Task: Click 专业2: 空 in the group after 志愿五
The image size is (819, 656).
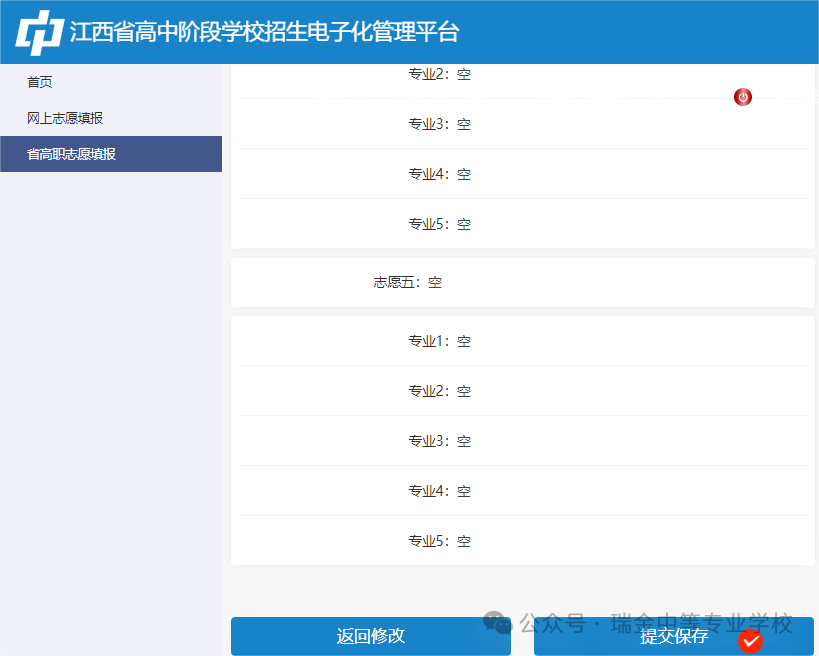Action: coord(522,391)
